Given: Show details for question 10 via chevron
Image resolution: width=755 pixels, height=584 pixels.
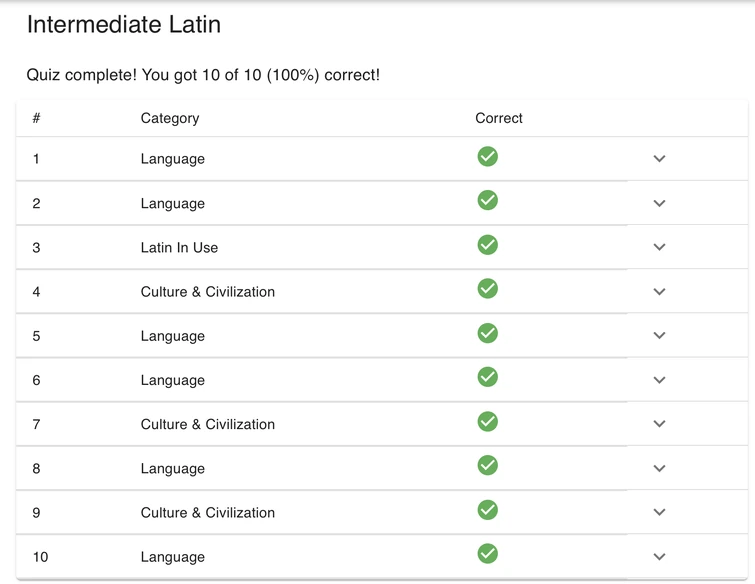Looking at the screenshot, I should 659,557.
